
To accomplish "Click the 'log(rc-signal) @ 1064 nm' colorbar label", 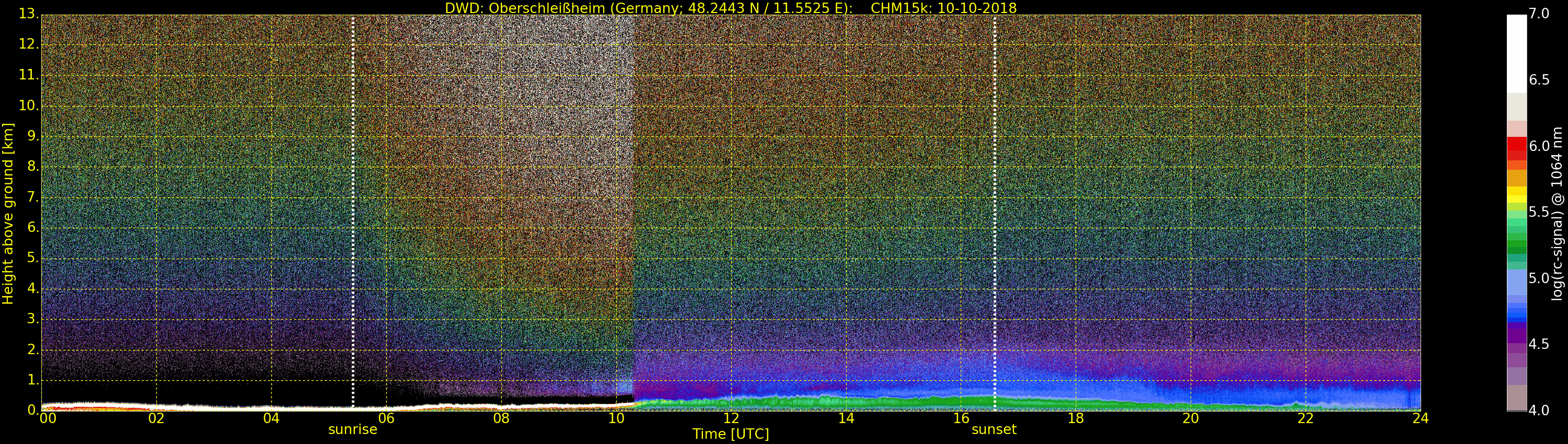I will click(x=1558, y=213).
